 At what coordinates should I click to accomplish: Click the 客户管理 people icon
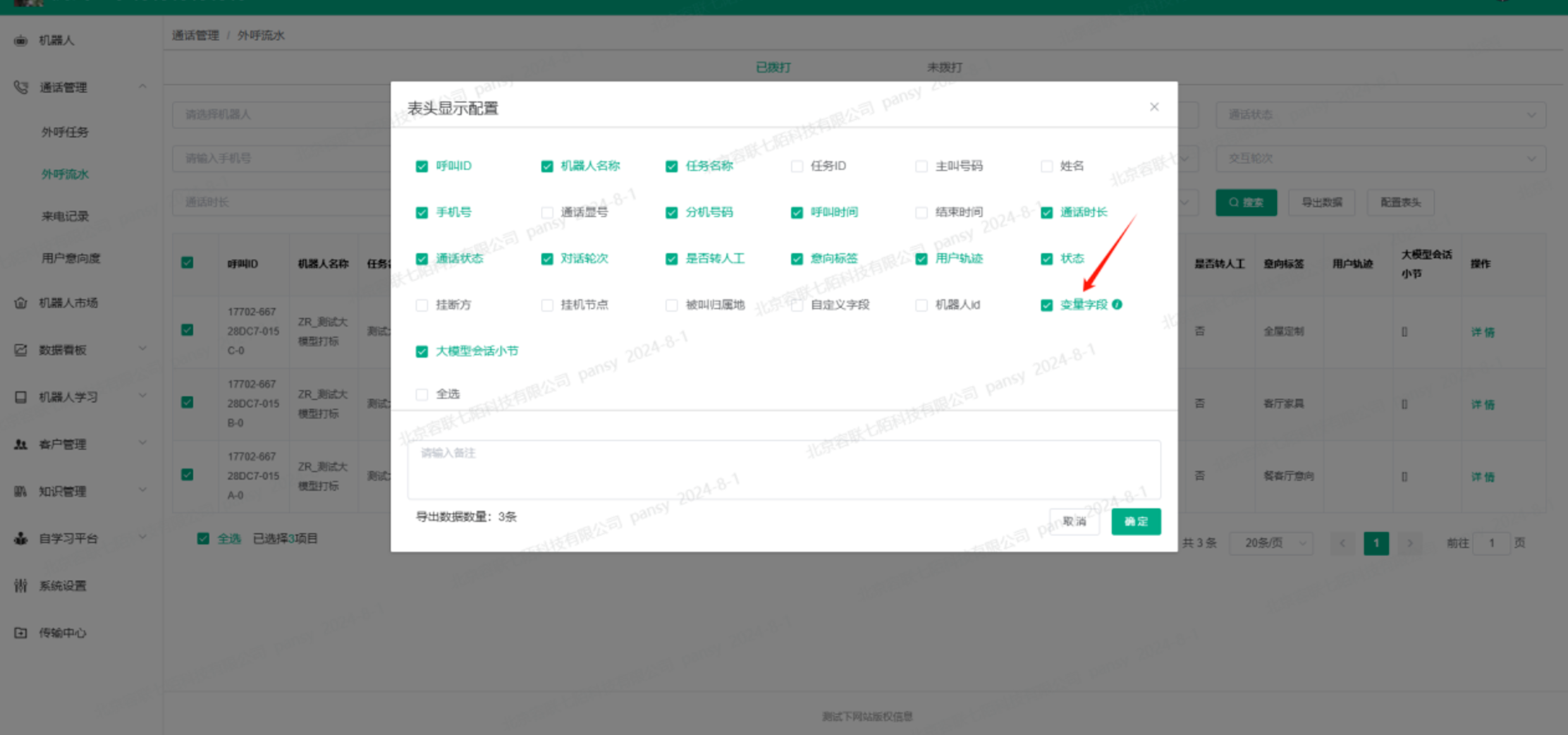coord(20,444)
